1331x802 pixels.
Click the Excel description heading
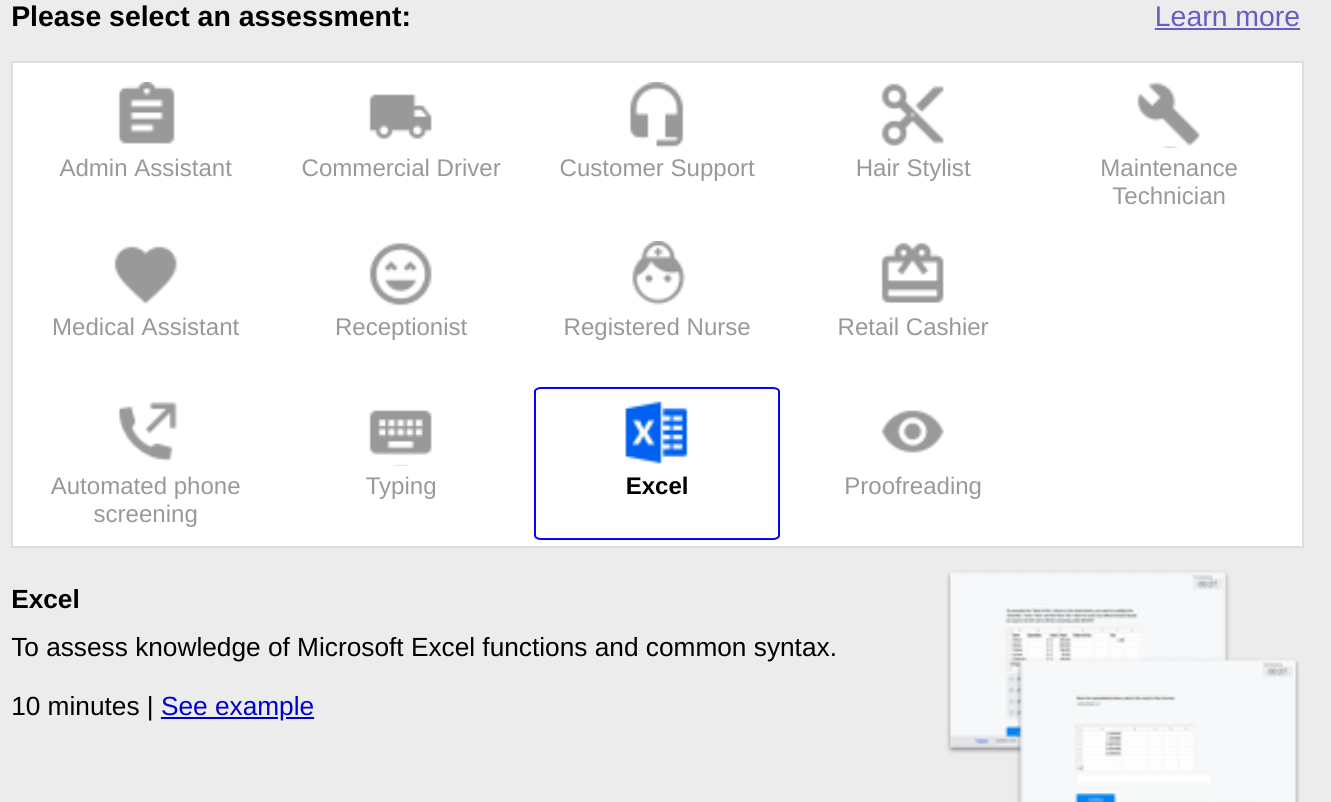[x=45, y=598]
